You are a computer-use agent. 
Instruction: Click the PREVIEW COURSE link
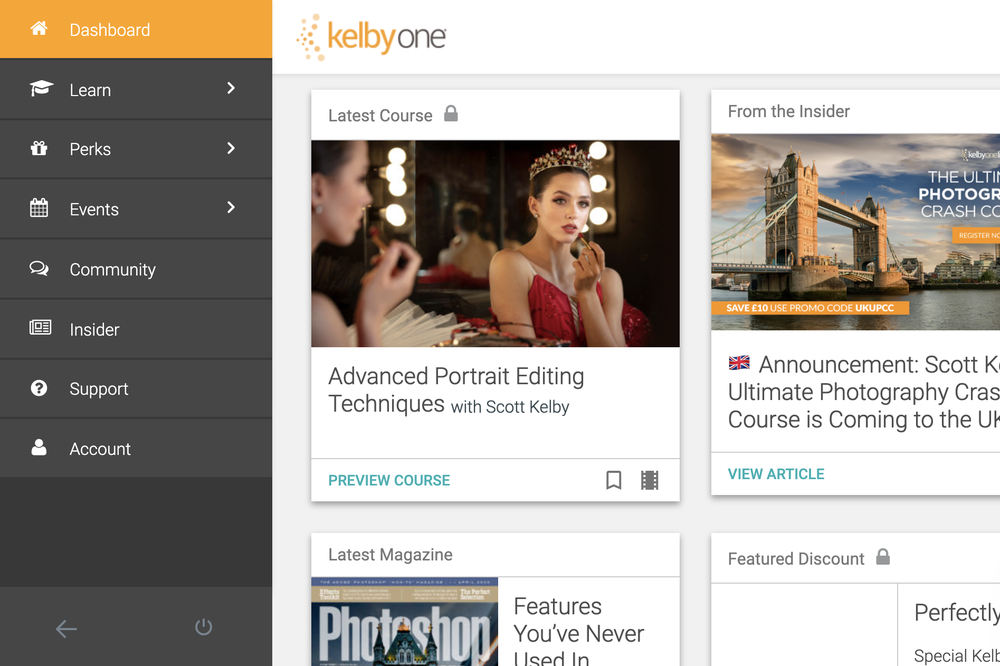point(389,480)
